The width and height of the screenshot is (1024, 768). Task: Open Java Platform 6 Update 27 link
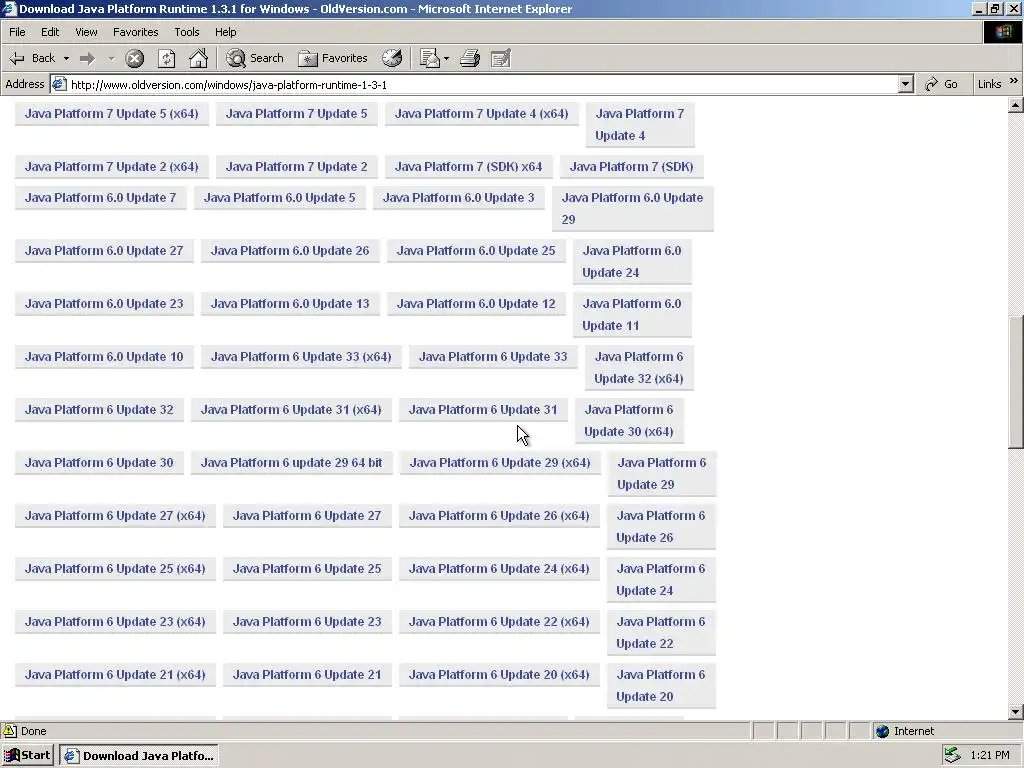click(x=307, y=515)
